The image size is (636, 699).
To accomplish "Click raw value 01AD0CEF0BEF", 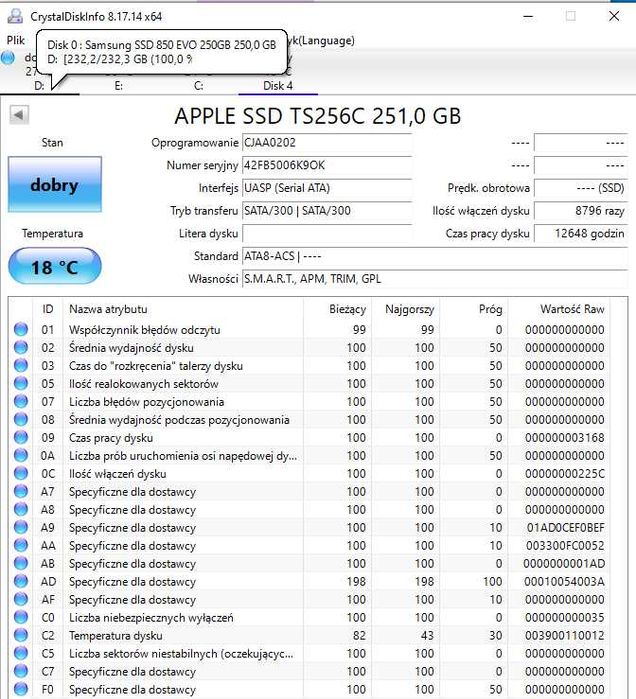I will [566, 528].
